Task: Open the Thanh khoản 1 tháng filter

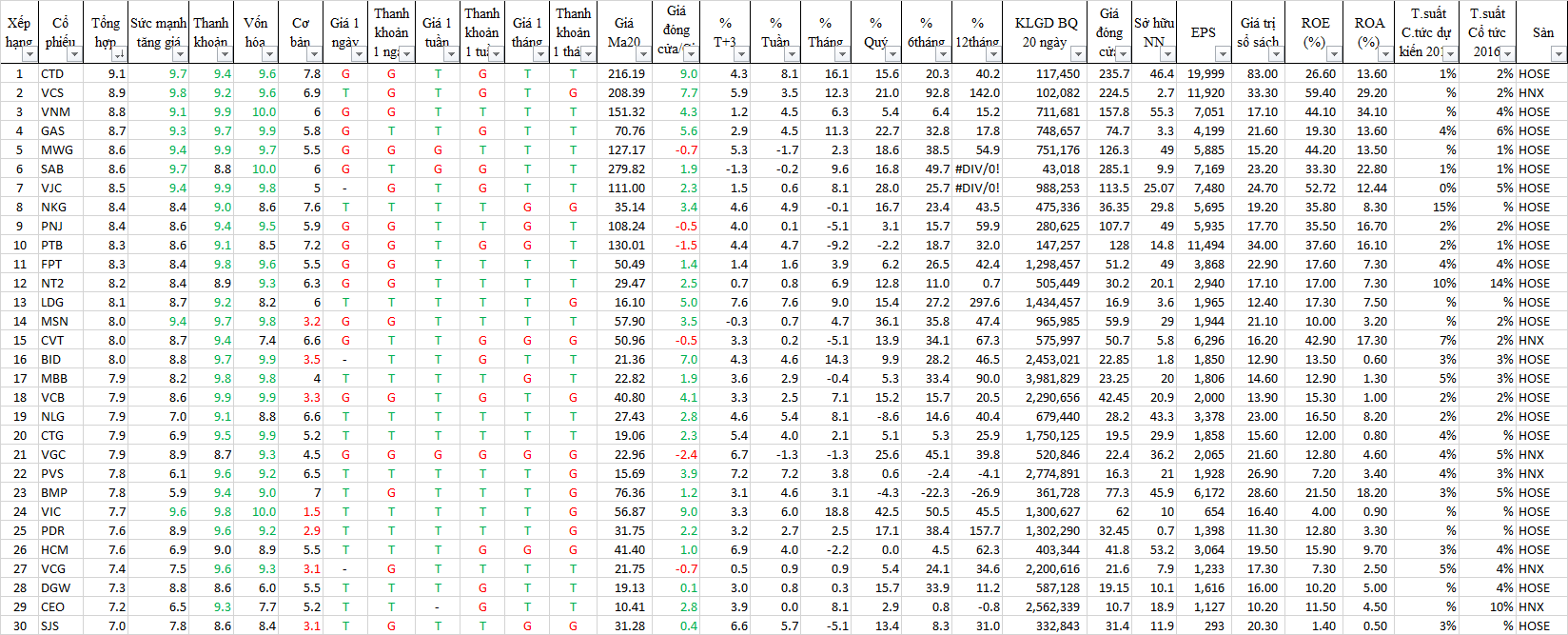Action: [588, 55]
